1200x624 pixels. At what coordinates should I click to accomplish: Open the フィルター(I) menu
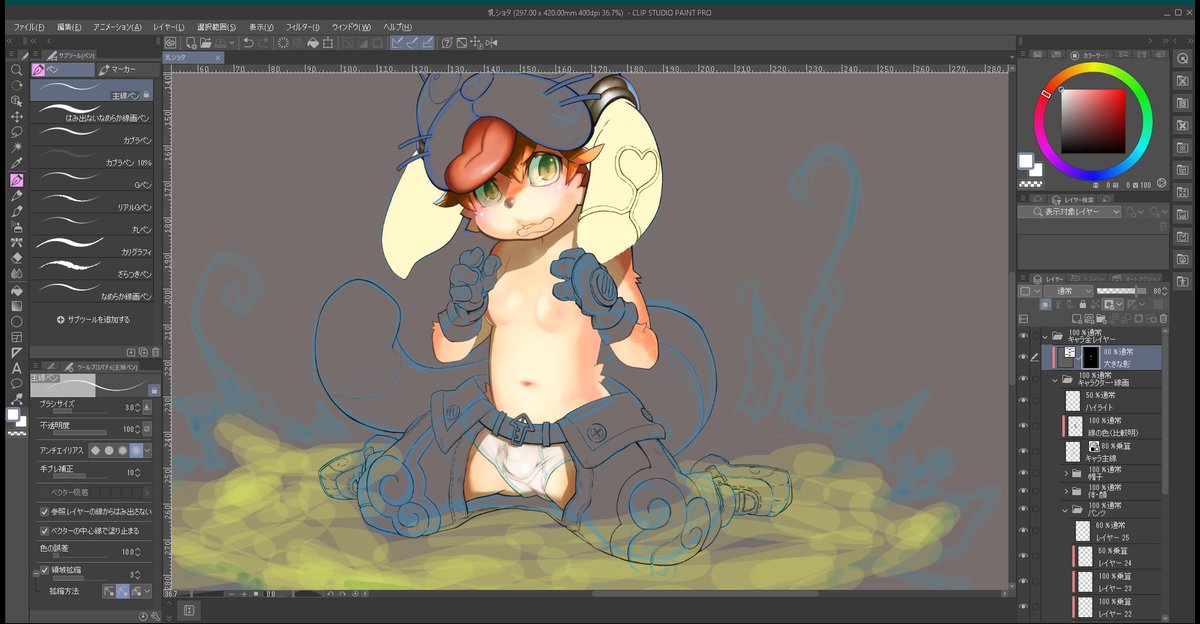click(303, 27)
